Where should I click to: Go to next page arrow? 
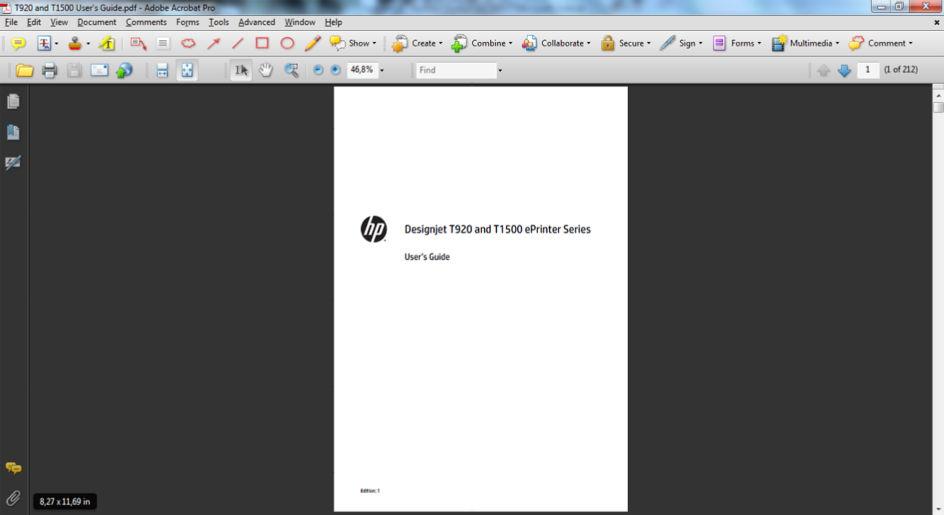[844, 70]
